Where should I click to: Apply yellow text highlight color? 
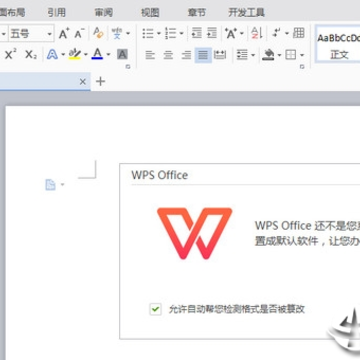click(x=75, y=54)
